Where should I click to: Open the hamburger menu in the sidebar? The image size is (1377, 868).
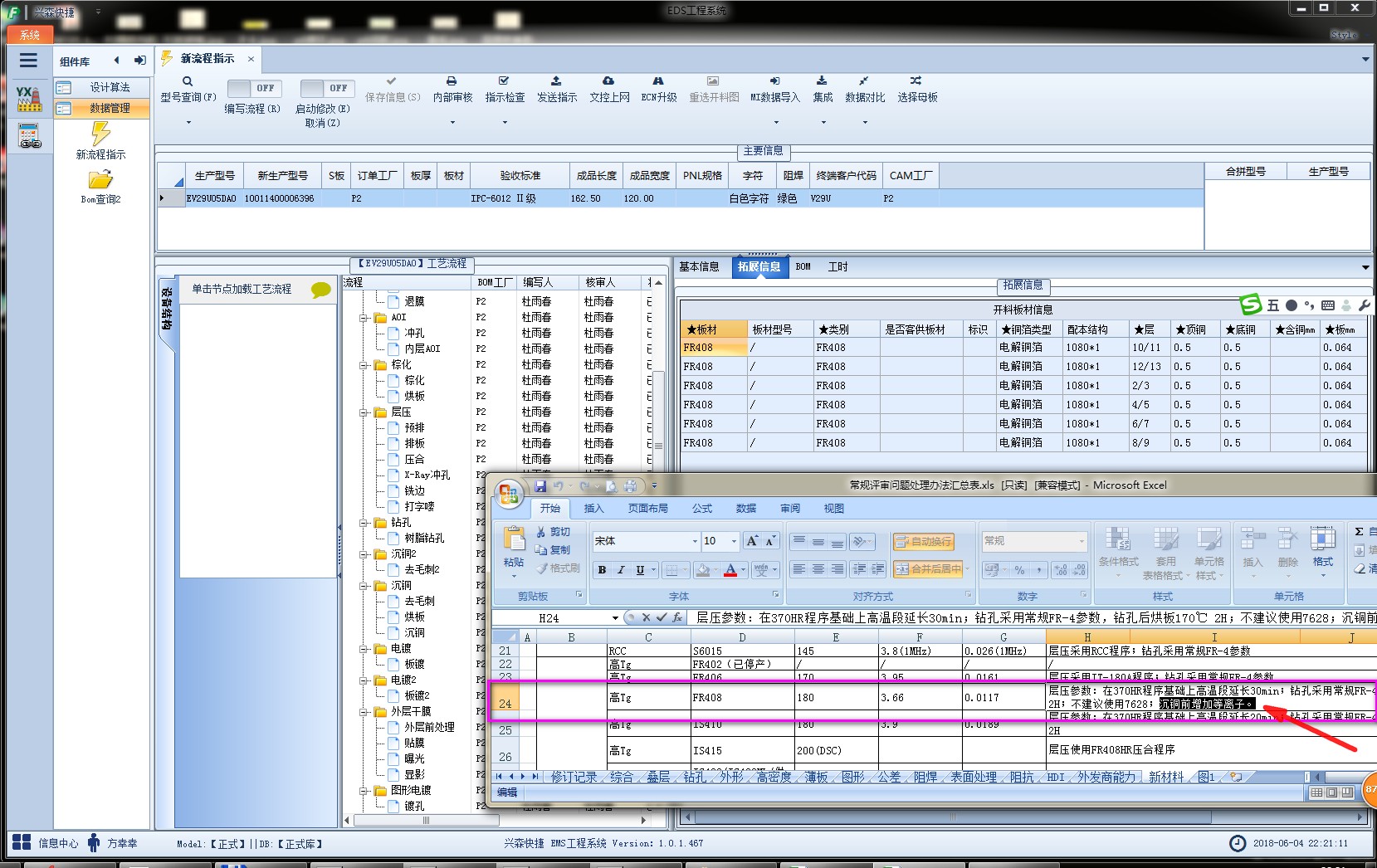pyautogui.click(x=28, y=60)
